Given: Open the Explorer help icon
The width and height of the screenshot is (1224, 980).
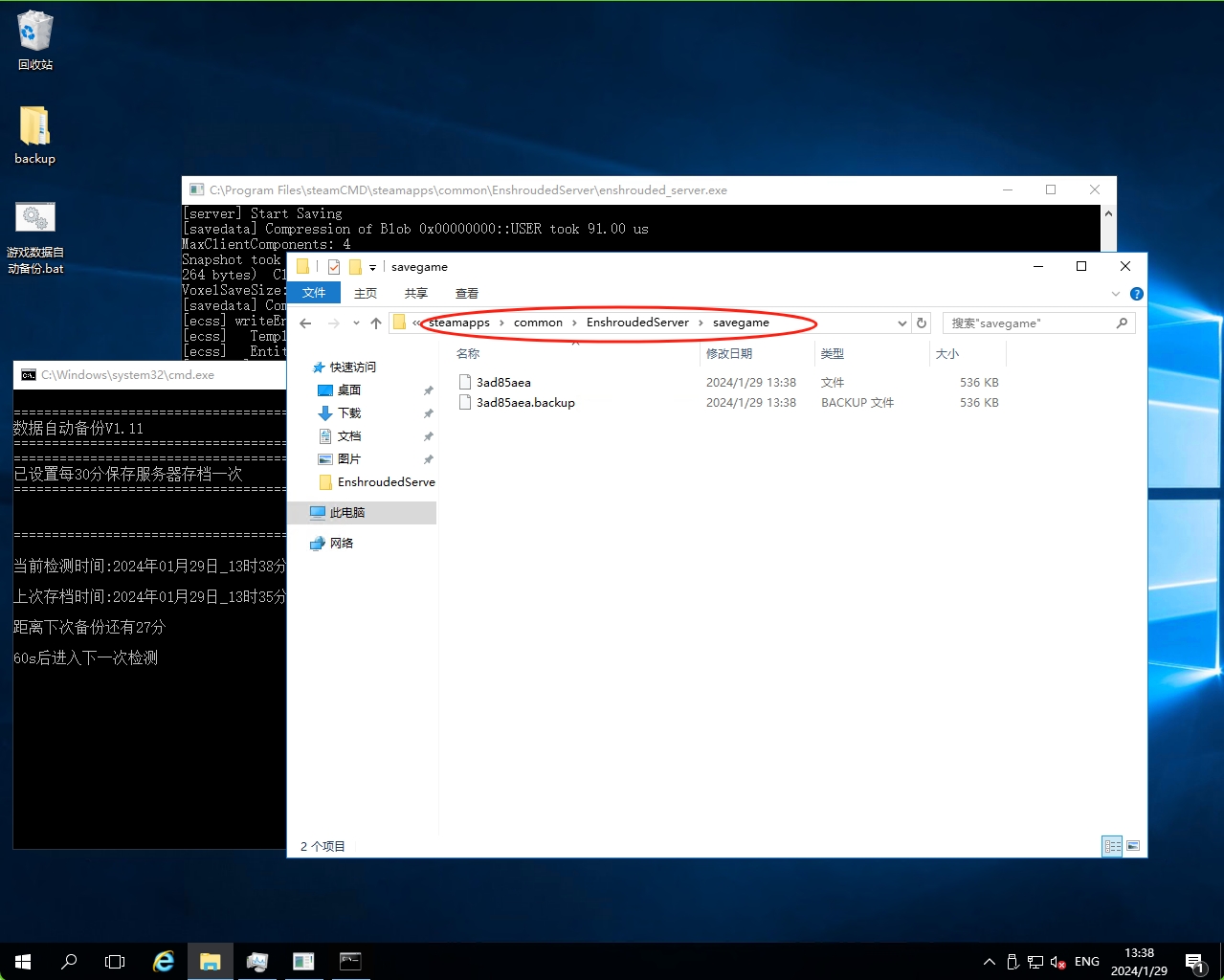Looking at the screenshot, I should (1136, 294).
